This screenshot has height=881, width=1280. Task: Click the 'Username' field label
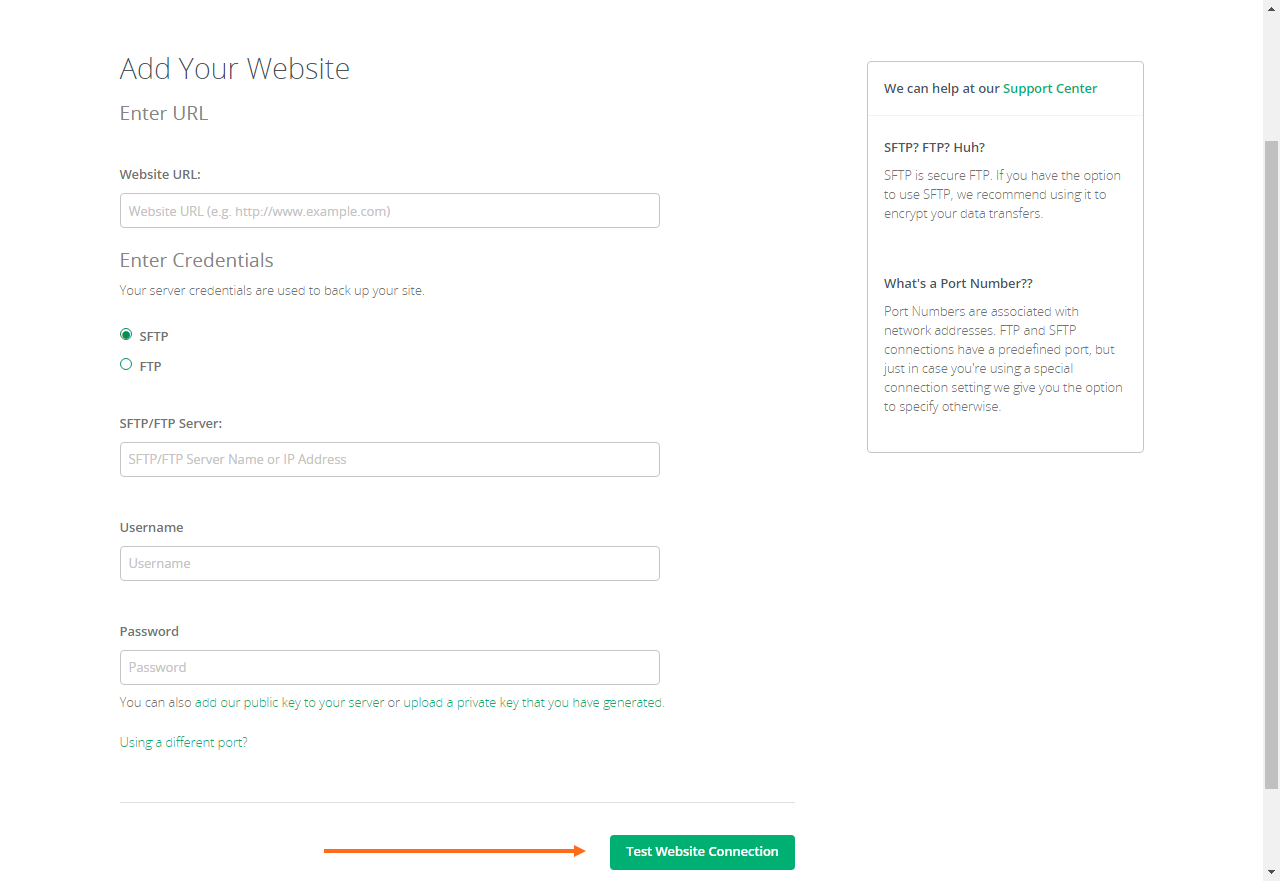tap(152, 528)
